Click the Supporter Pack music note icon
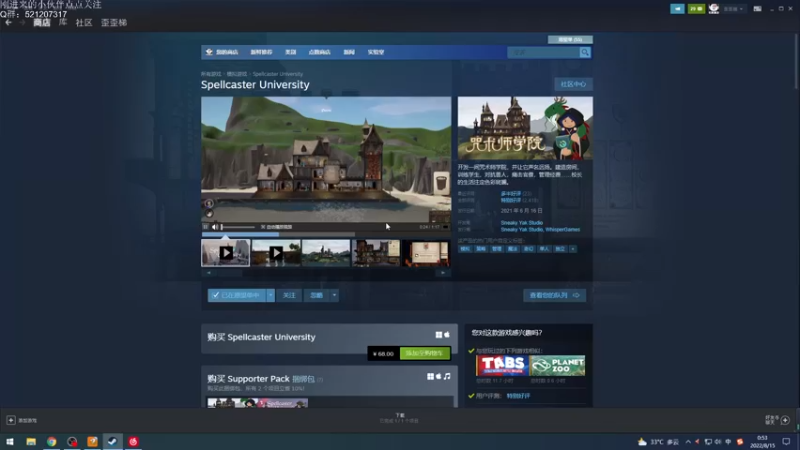Screen dimensions: 800x450 [x=447, y=377]
